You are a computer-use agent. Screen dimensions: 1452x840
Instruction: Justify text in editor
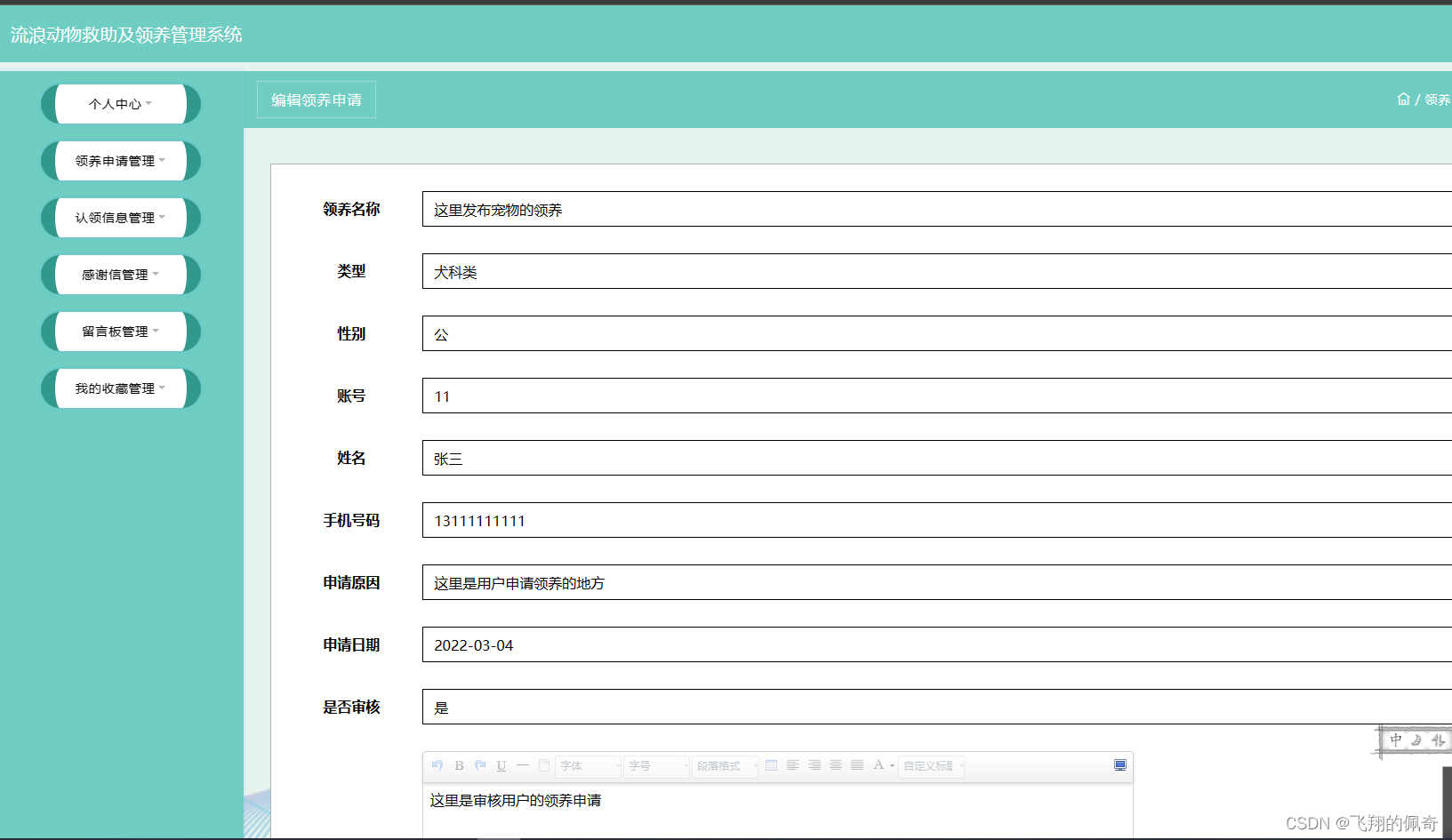point(857,765)
